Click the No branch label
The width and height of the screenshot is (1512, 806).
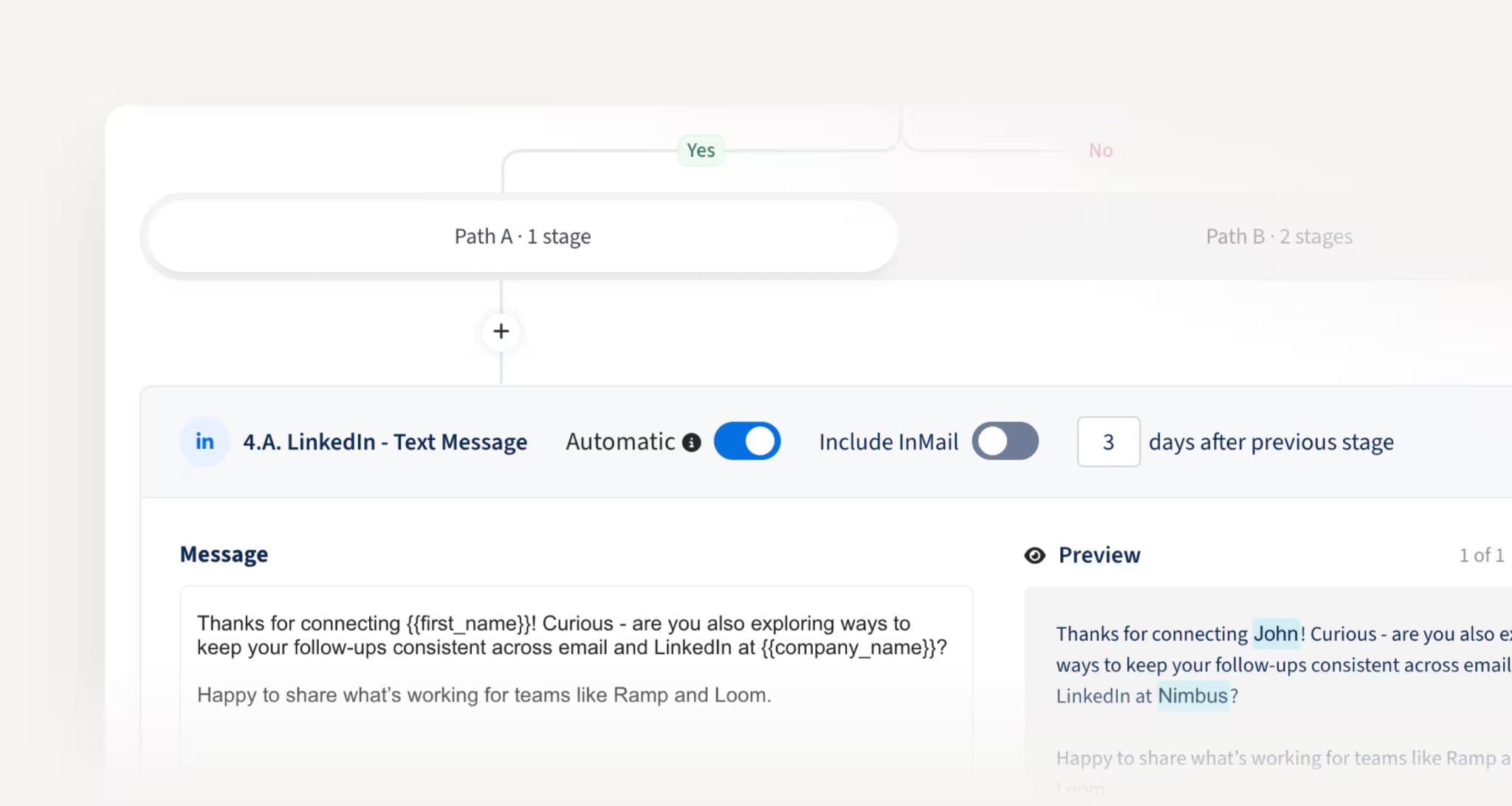coord(1101,151)
